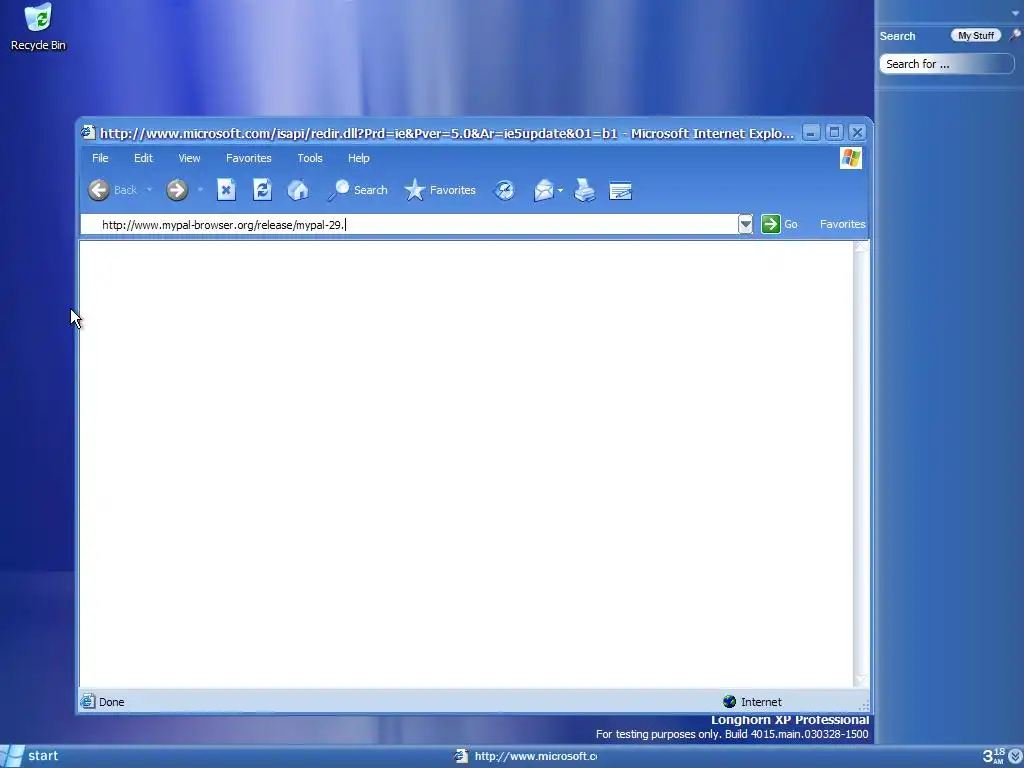Click the Edit page toolbar icon

pos(620,190)
